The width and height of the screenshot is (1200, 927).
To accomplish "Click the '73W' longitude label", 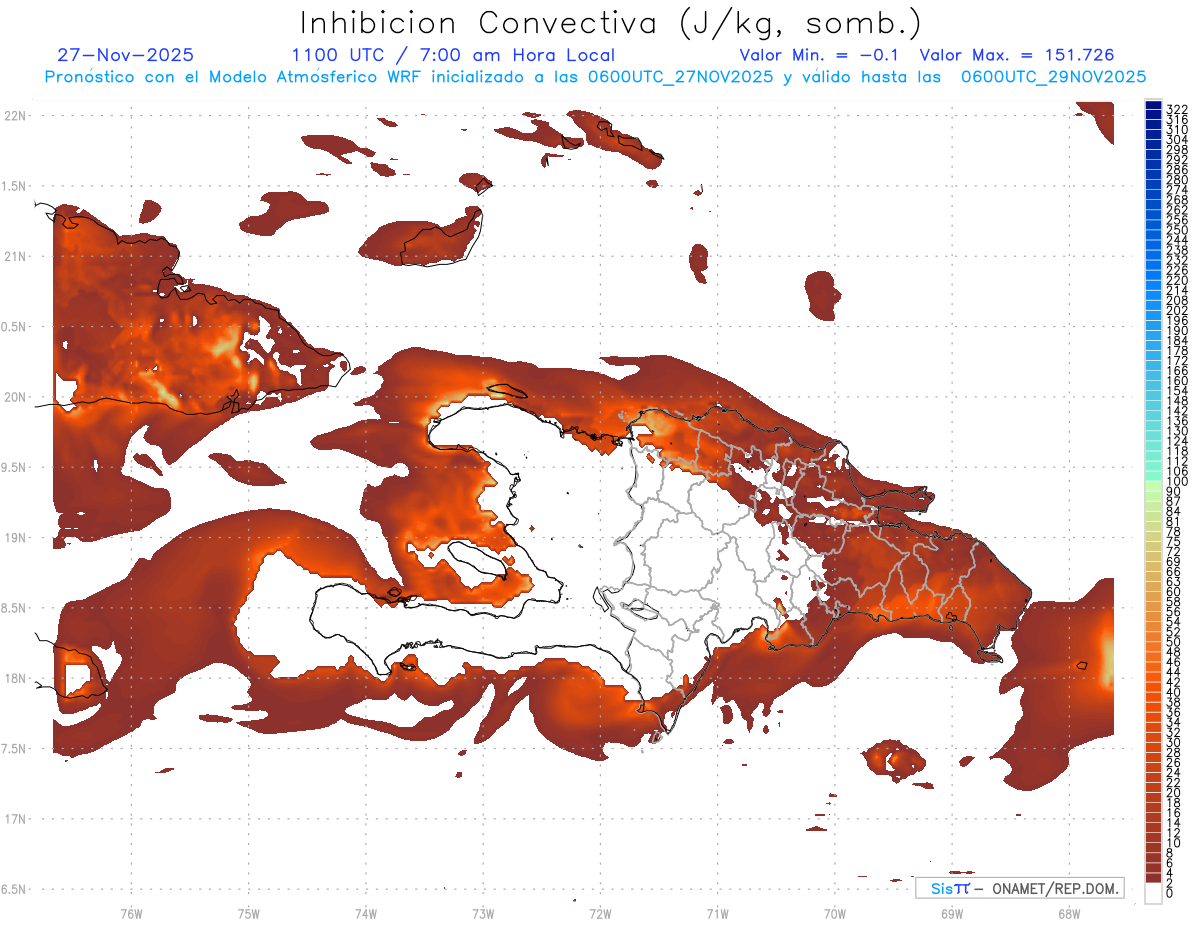I will (x=483, y=914).
